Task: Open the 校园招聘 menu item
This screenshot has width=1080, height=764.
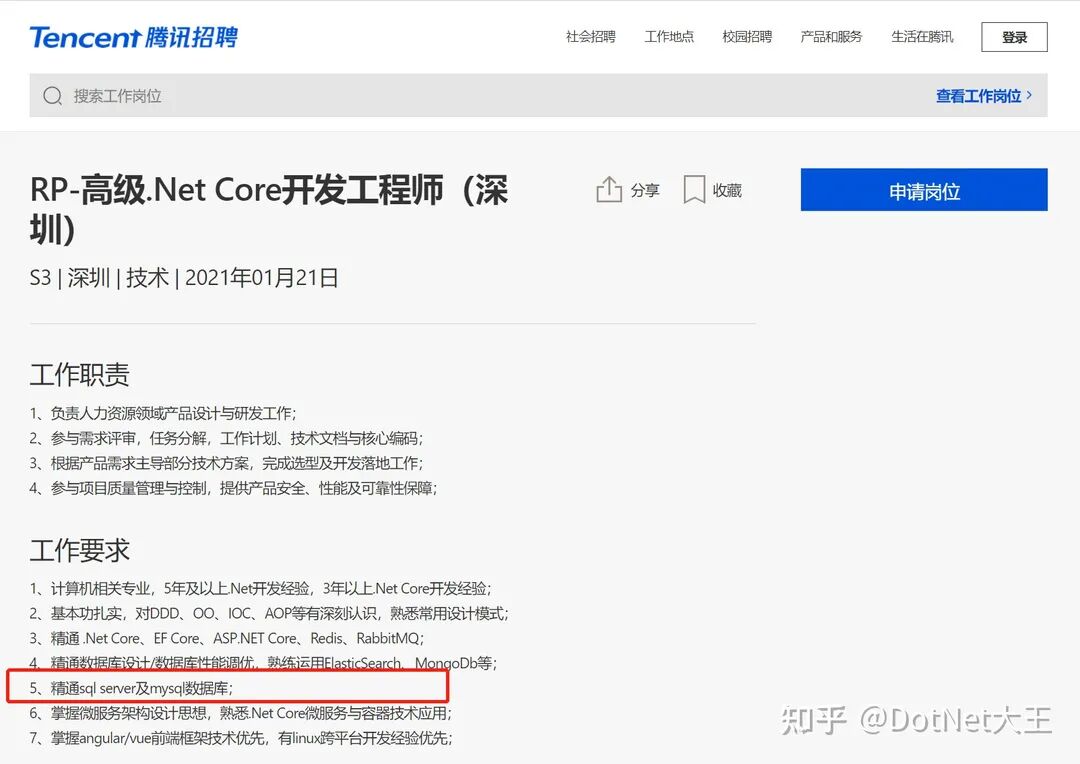Action: click(747, 37)
